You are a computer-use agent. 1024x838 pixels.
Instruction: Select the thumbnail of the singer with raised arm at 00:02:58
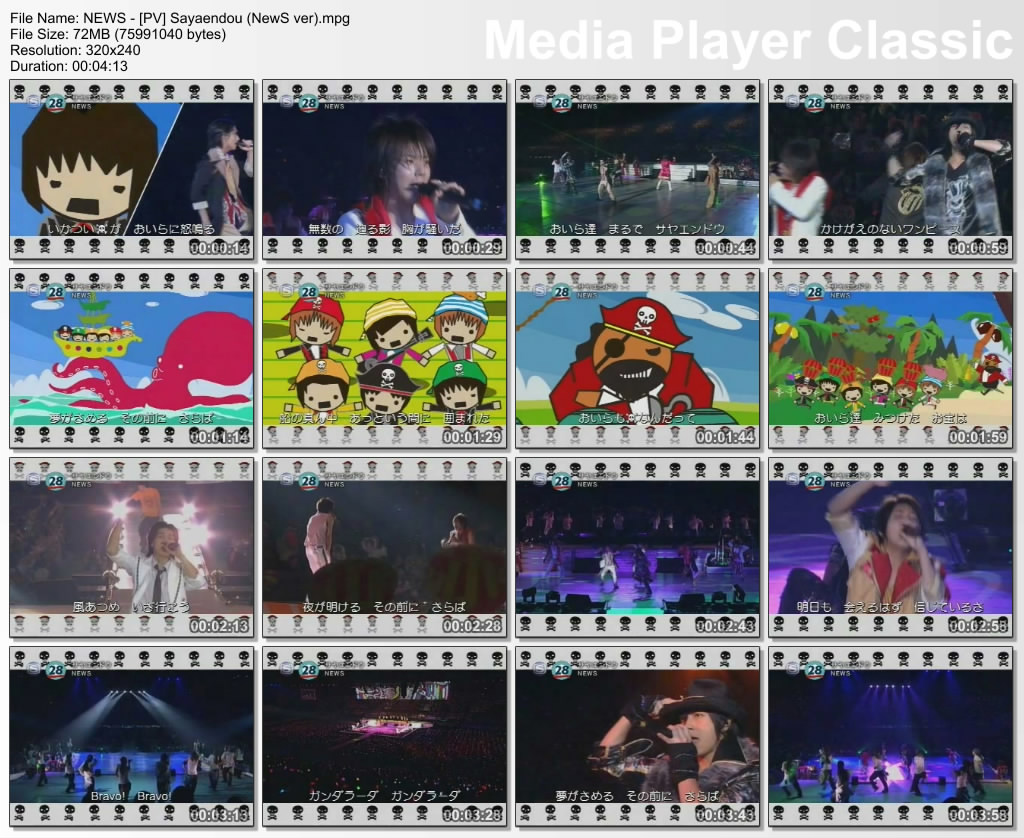891,547
